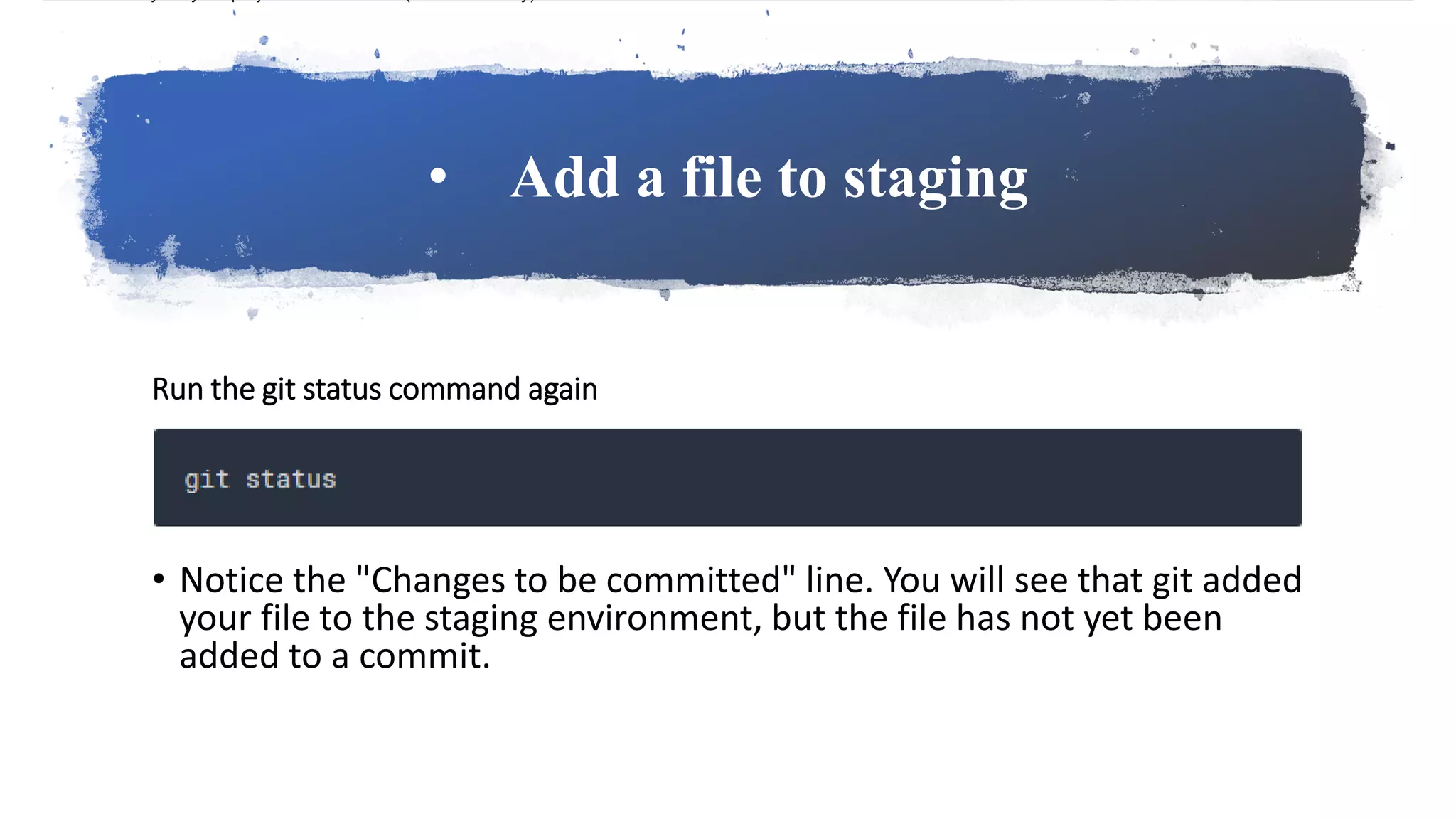
Task: Click the quoted phrase "Changes to be committed"
Action: (576, 580)
